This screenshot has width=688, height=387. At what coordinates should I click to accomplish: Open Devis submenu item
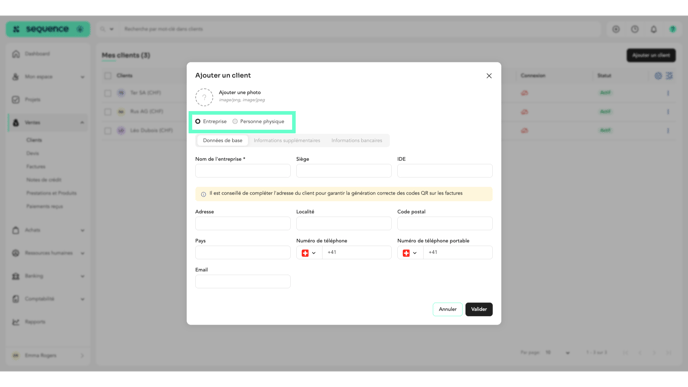coord(32,153)
